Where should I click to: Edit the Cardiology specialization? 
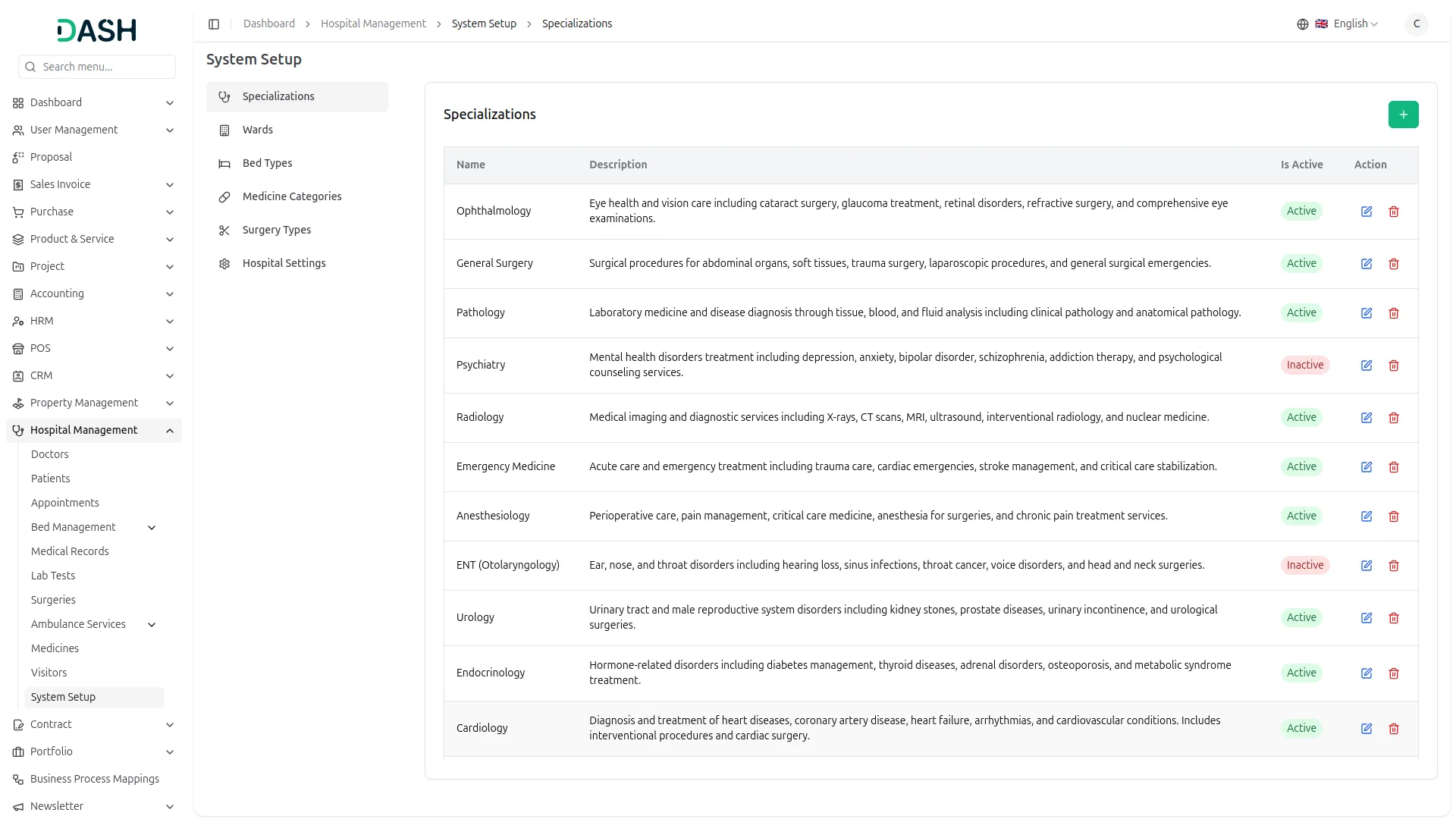tap(1367, 729)
